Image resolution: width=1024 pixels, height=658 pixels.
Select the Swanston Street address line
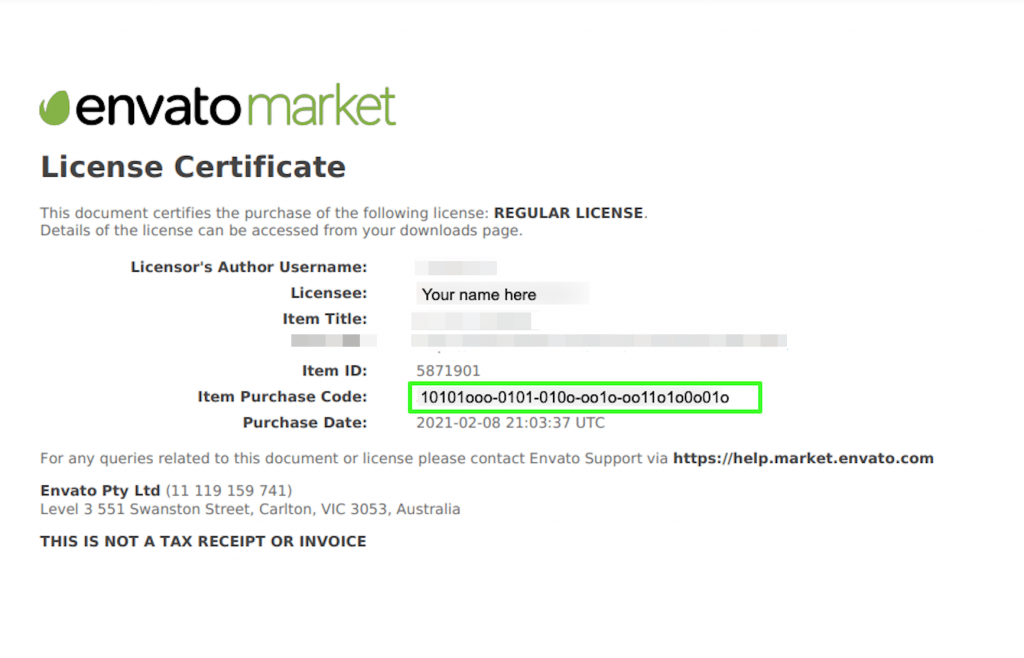[x=250, y=509]
